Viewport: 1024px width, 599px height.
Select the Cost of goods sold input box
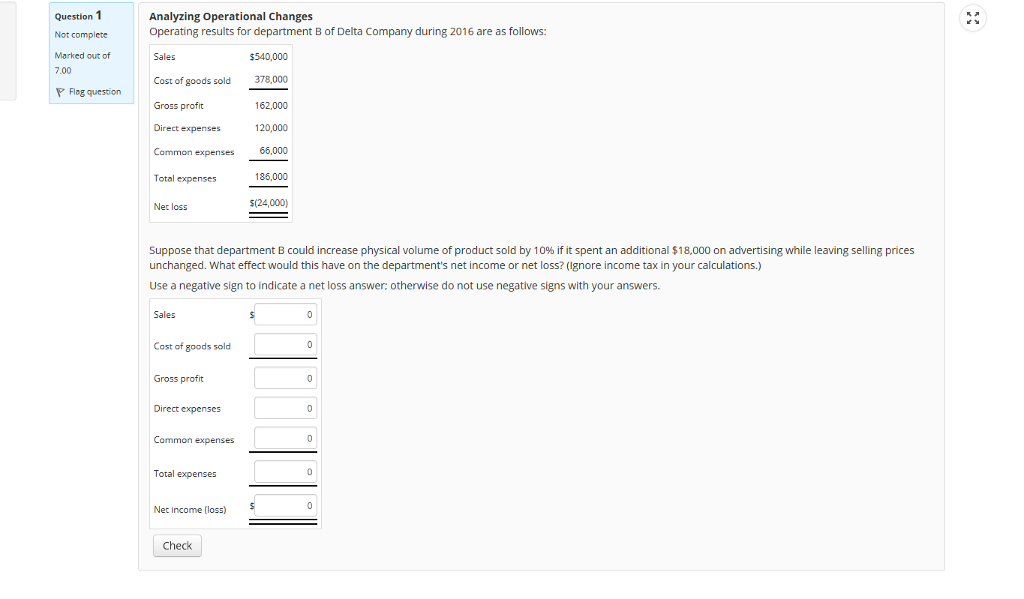pyautogui.click(x=285, y=344)
